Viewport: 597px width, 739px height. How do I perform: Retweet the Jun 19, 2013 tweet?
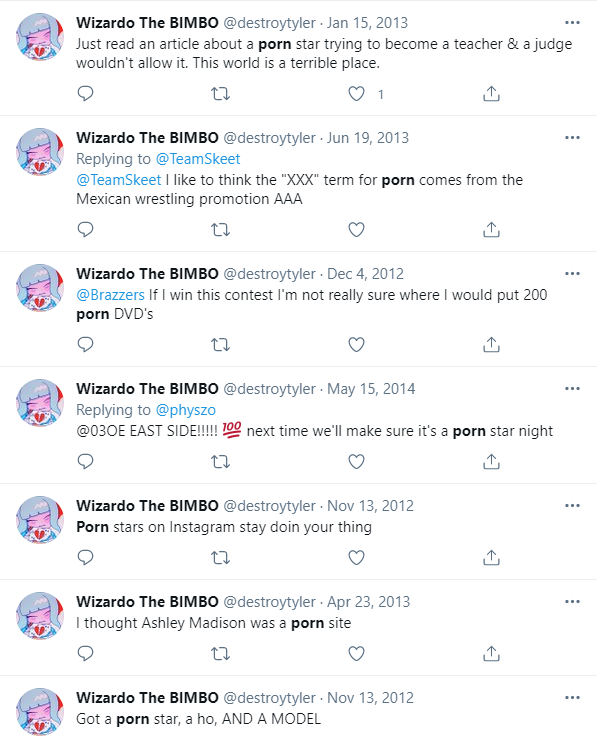[x=220, y=230]
